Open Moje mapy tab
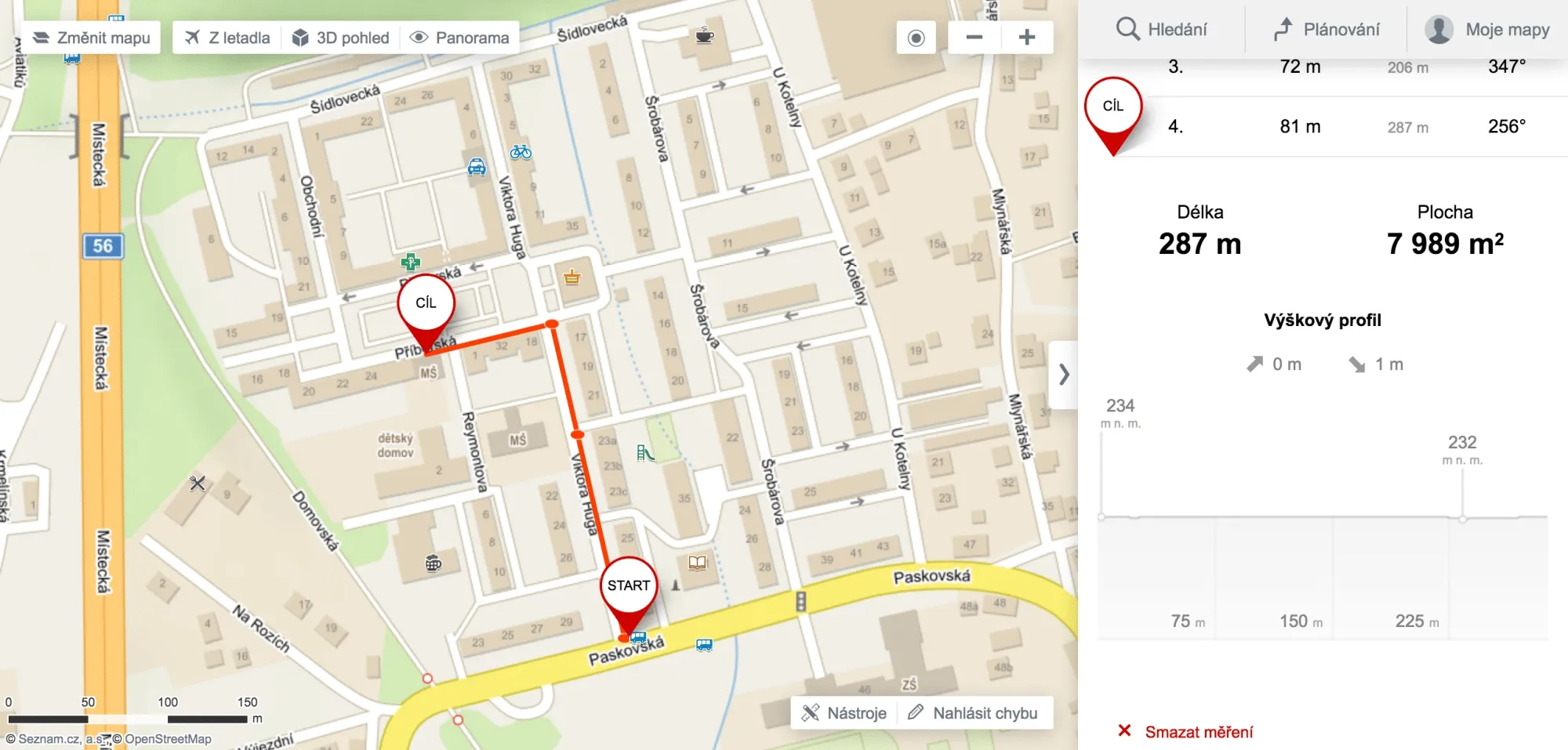The image size is (1568, 750). click(x=1487, y=30)
